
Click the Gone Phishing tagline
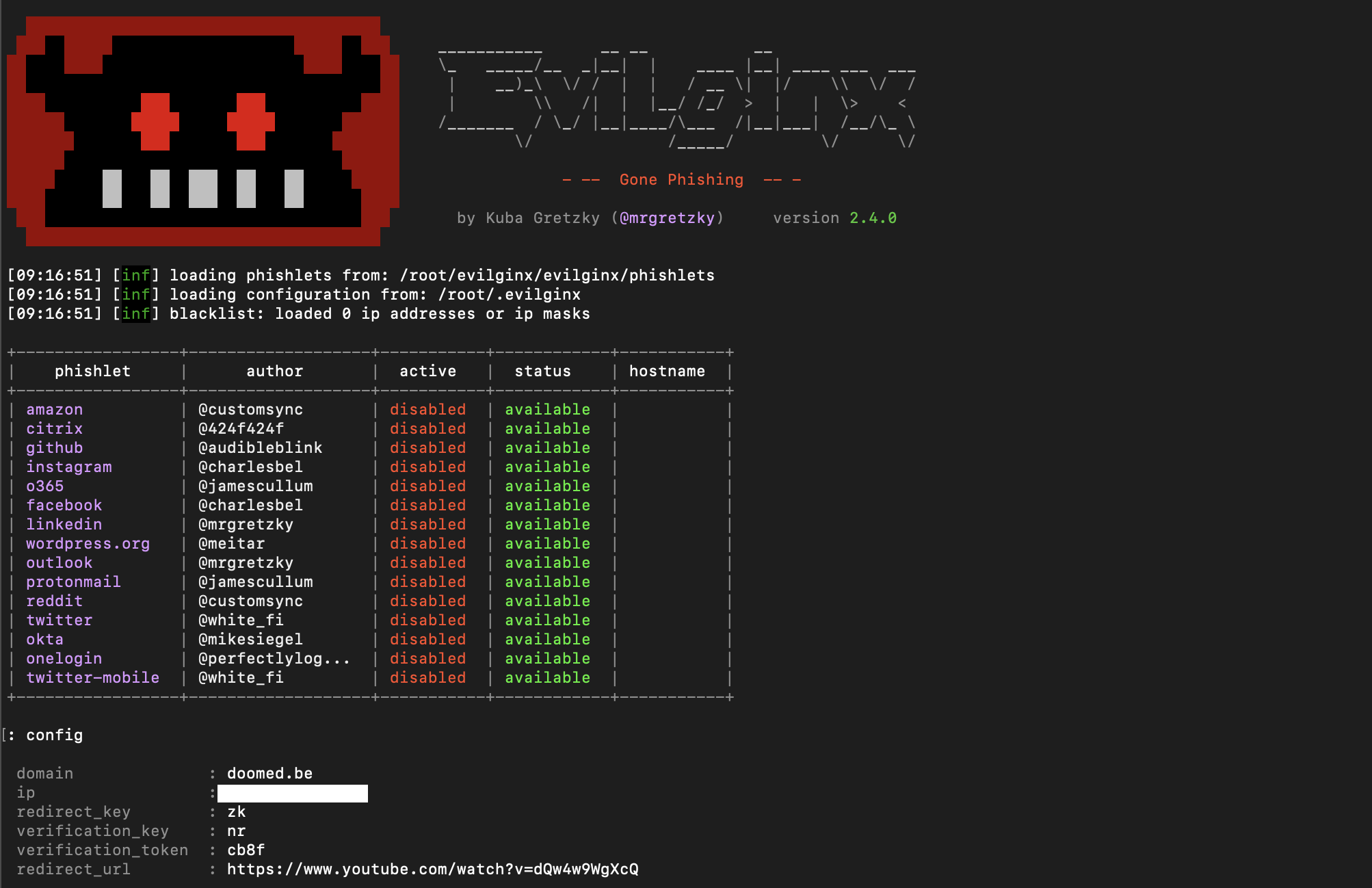click(x=681, y=180)
